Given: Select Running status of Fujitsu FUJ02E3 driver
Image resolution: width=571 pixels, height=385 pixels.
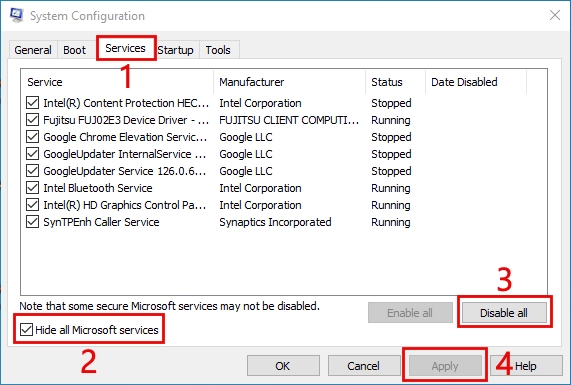Looking at the screenshot, I should coord(391,120).
